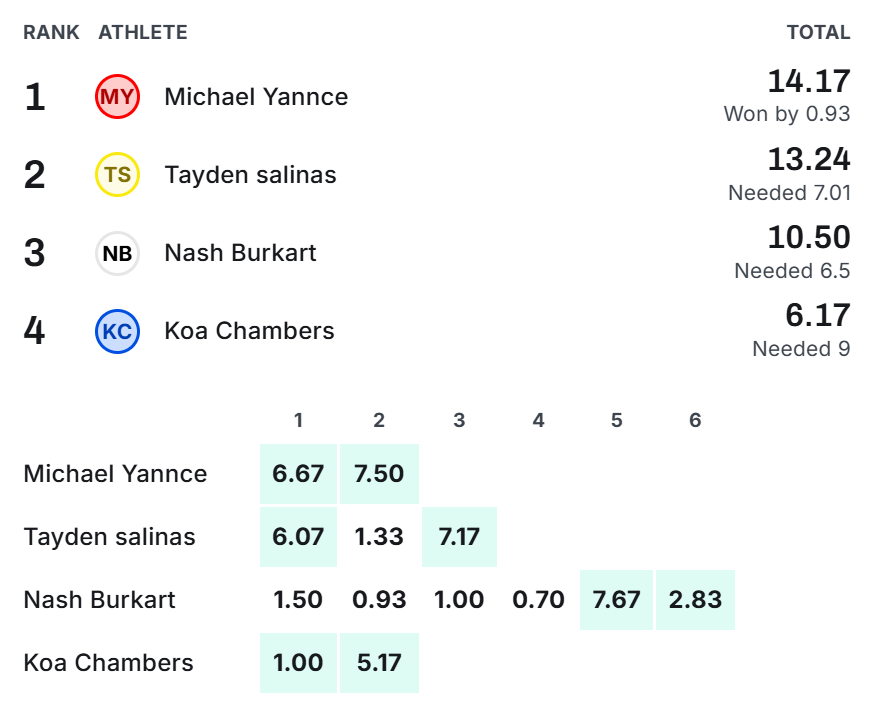The height and width of the screenshot is (721, 874).
Task: Click Tayden salinas' yellow TS avatar
Action: point(117,175)
